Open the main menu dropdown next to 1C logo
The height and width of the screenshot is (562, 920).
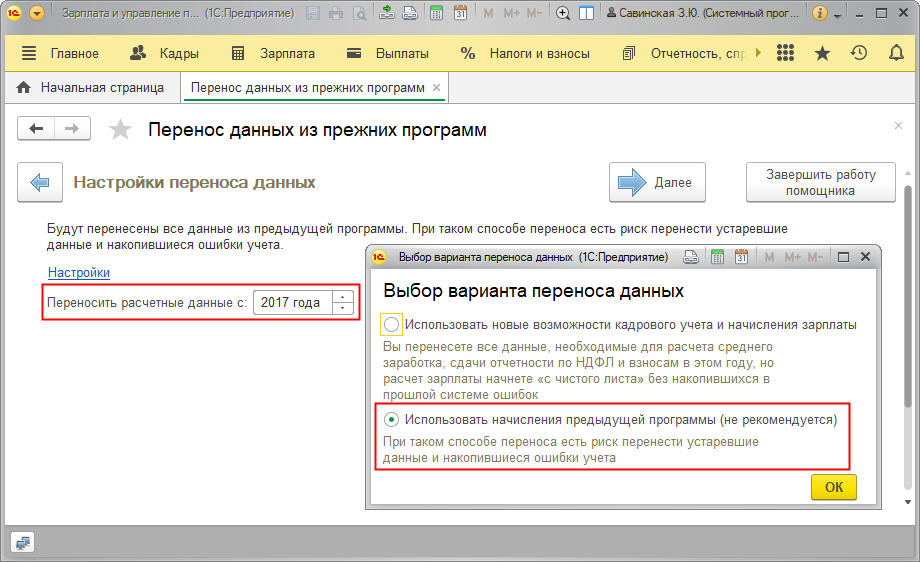click(37, 14)
